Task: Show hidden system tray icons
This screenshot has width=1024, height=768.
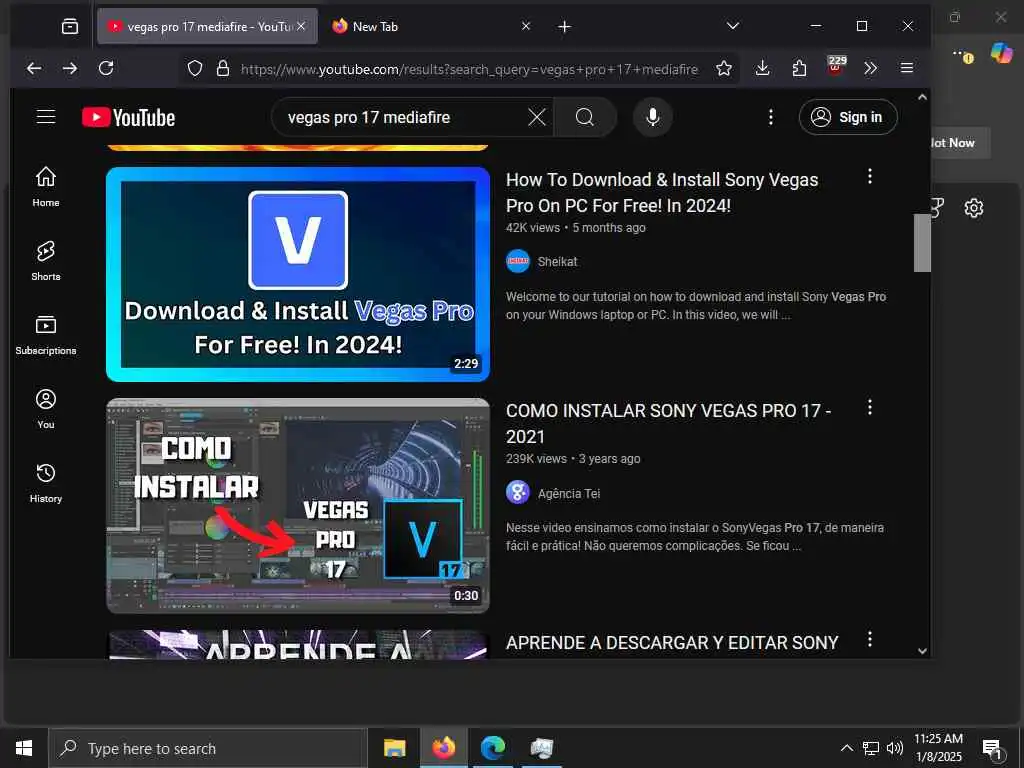Action: pos(846,748)
